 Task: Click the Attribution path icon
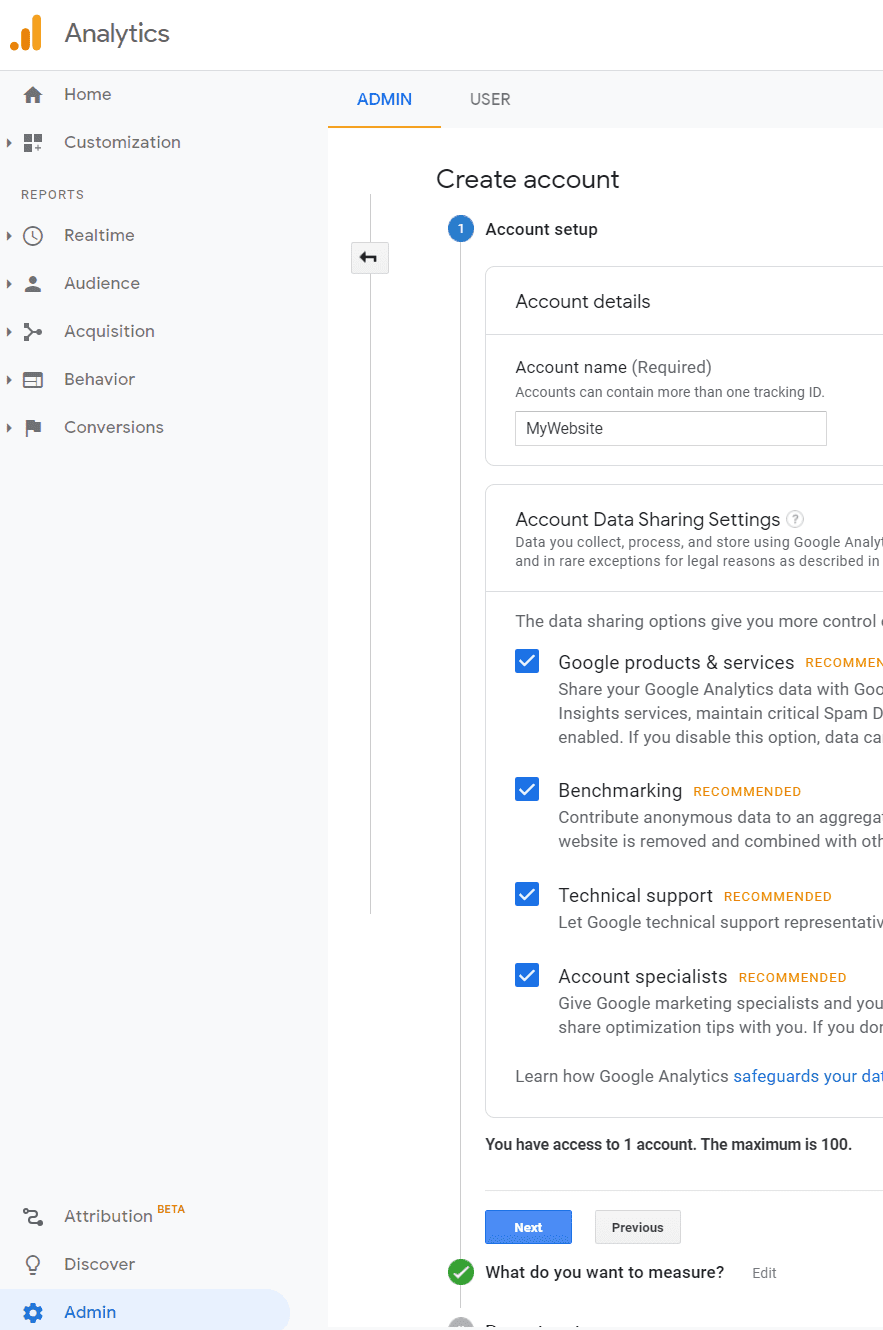click(x=33, y=1217)
